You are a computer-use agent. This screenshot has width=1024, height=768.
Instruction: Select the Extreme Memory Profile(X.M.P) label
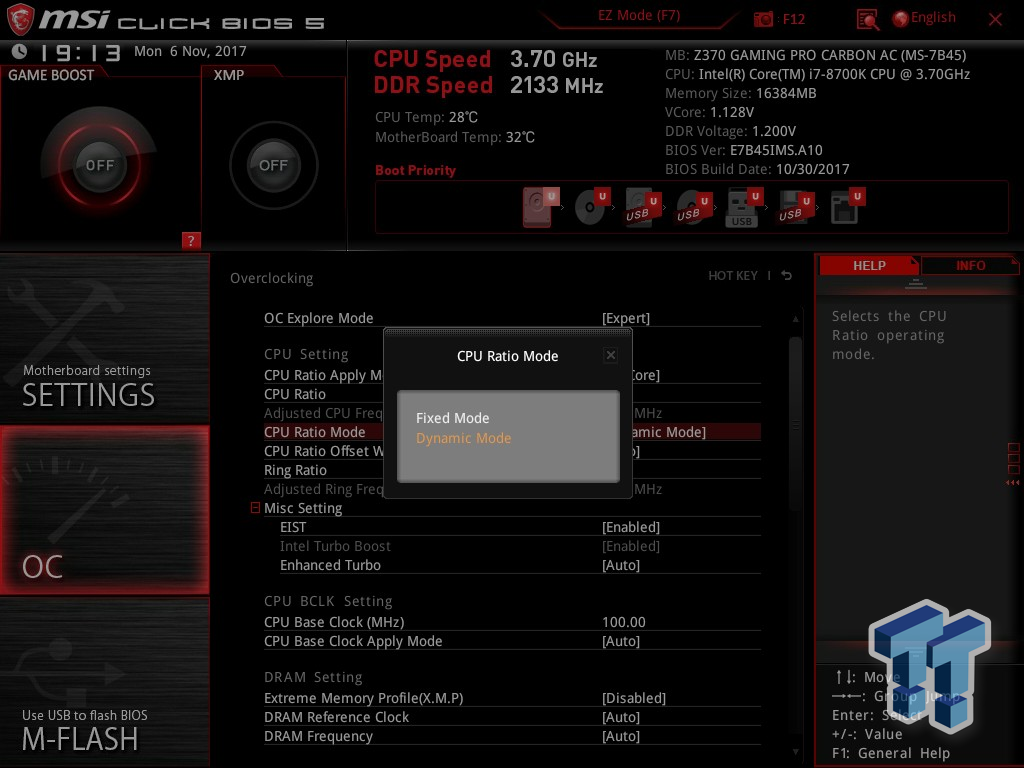point(363,698)
